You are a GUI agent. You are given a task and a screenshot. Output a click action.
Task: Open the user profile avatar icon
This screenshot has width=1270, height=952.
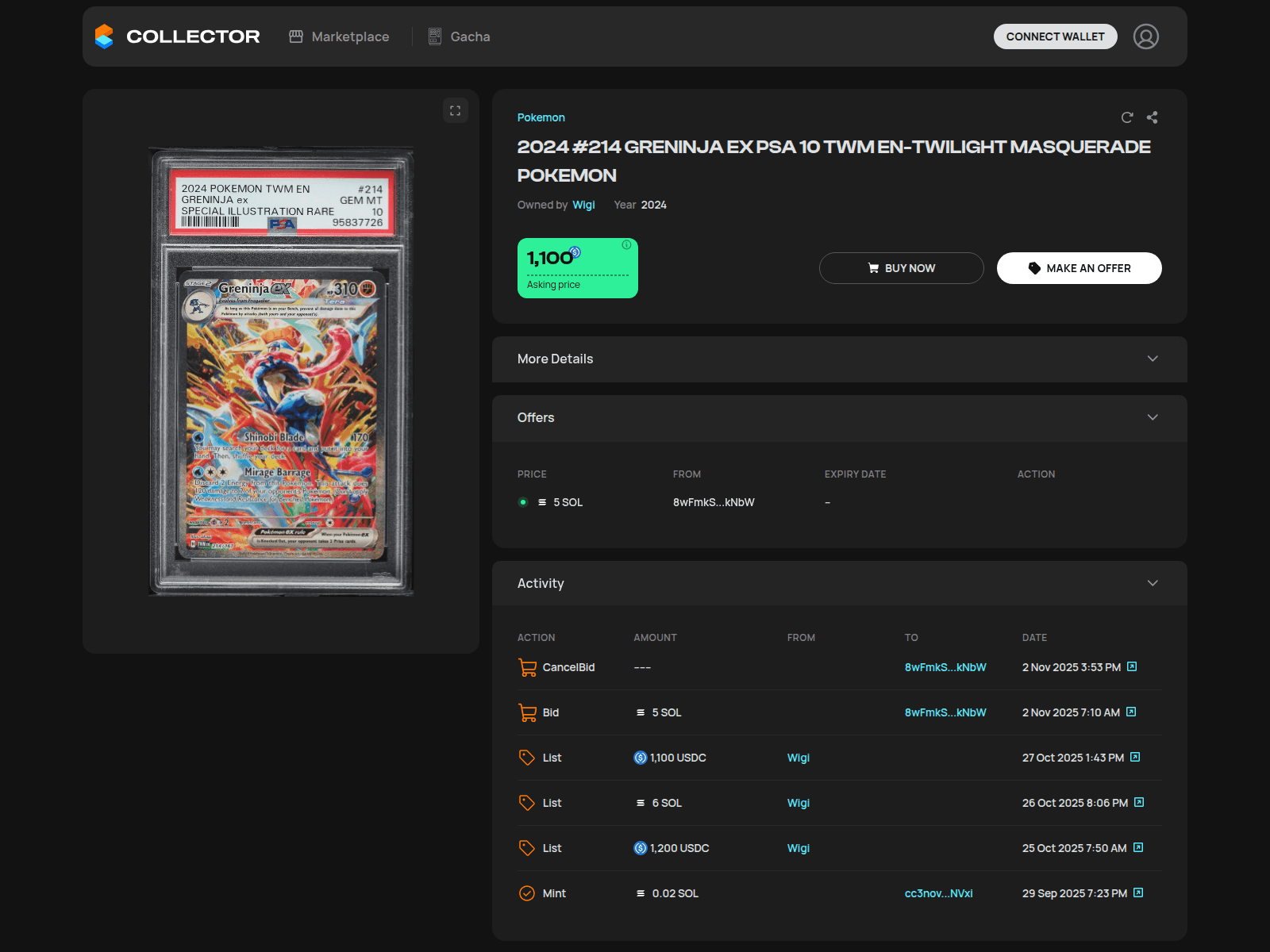(1145, 36)
